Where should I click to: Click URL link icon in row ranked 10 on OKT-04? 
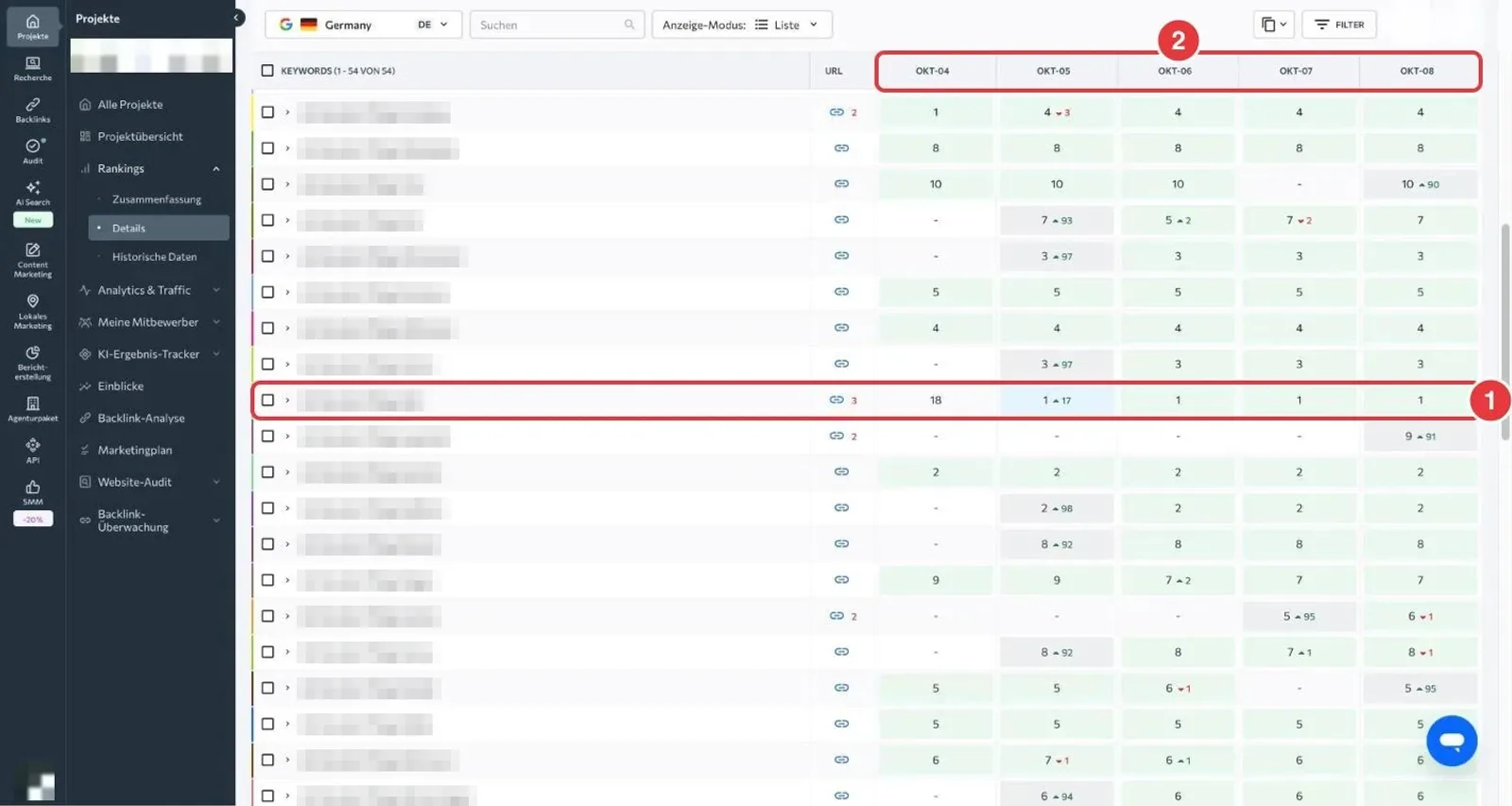(841, 184)
